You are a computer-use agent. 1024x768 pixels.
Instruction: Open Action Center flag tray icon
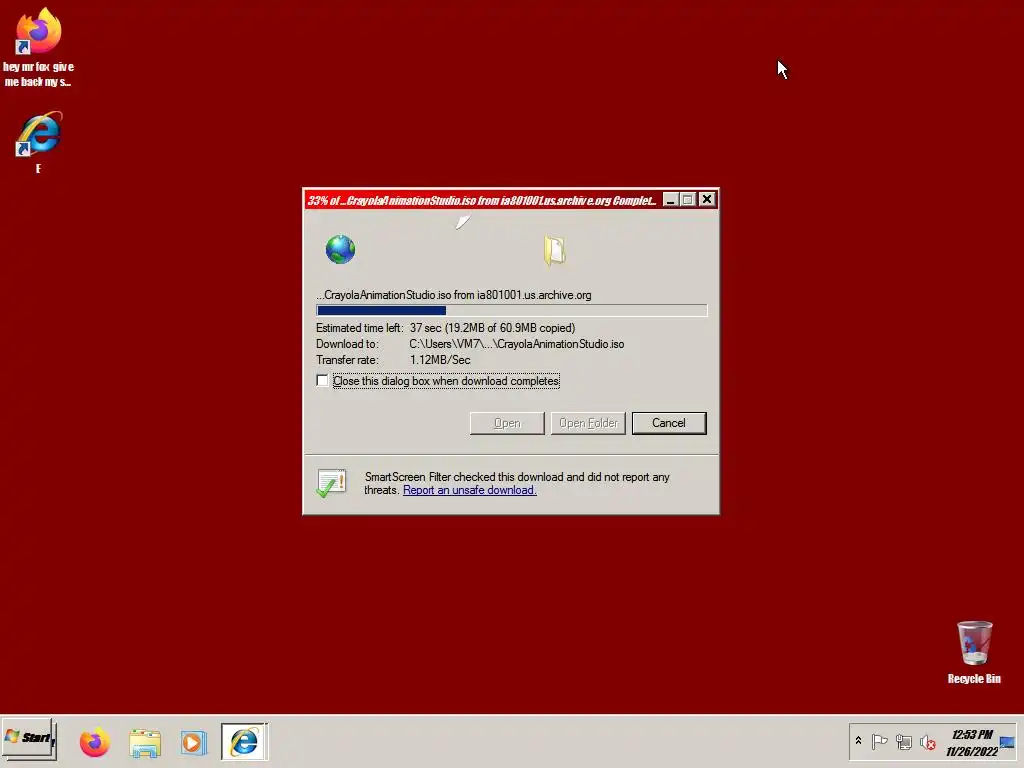point(880,742)
